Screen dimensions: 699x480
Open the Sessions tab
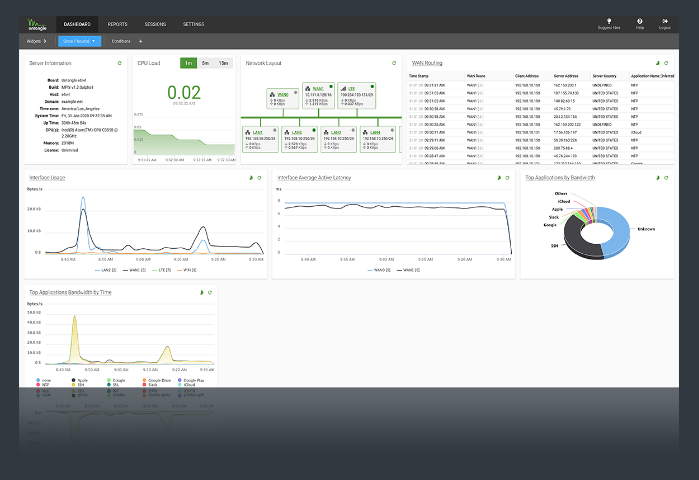155,24
